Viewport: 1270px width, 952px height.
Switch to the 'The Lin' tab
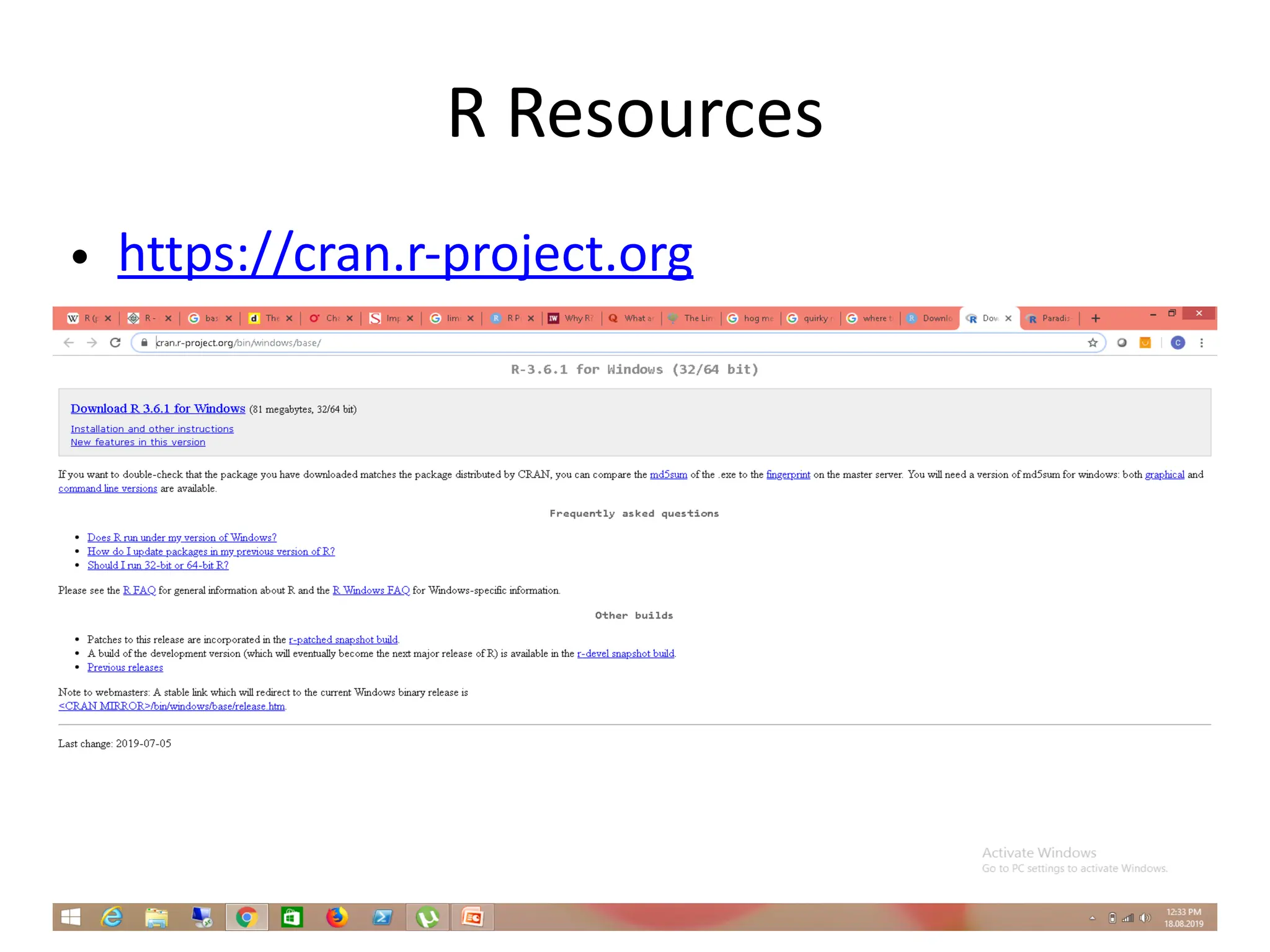click(x=693, y=319)
